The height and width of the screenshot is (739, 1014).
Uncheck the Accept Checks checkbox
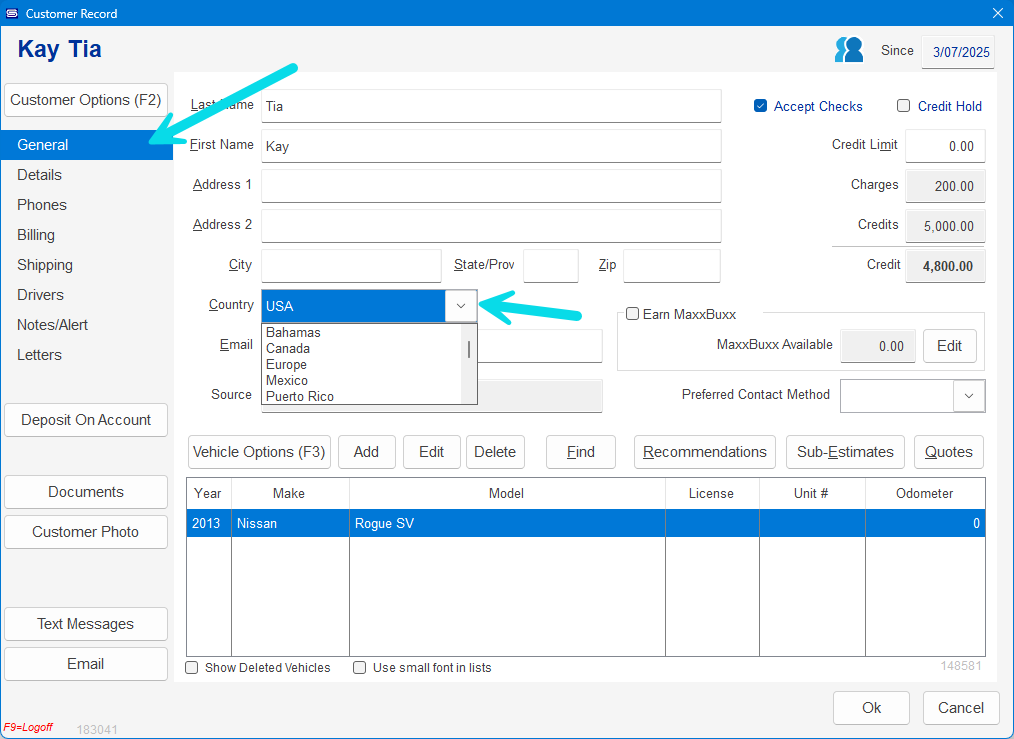click(x=760, y=106)
